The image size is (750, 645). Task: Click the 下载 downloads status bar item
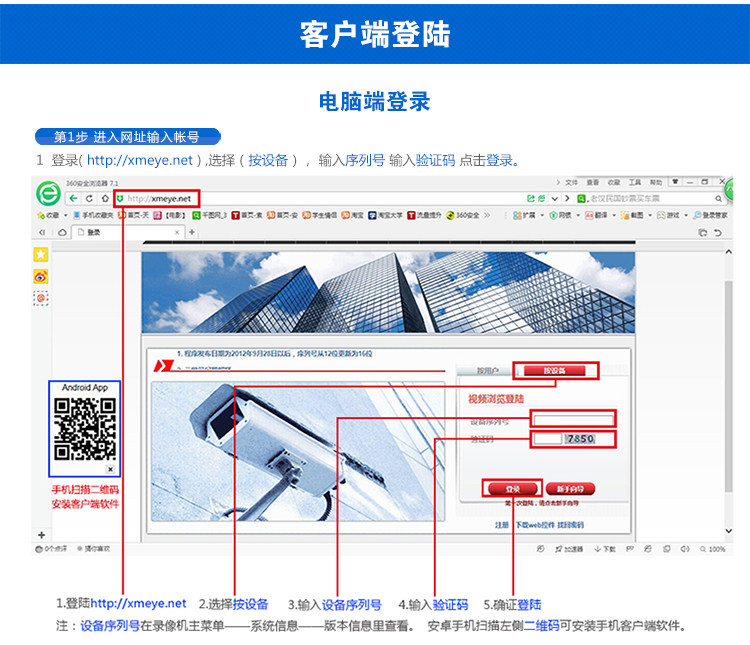point(605,549)
